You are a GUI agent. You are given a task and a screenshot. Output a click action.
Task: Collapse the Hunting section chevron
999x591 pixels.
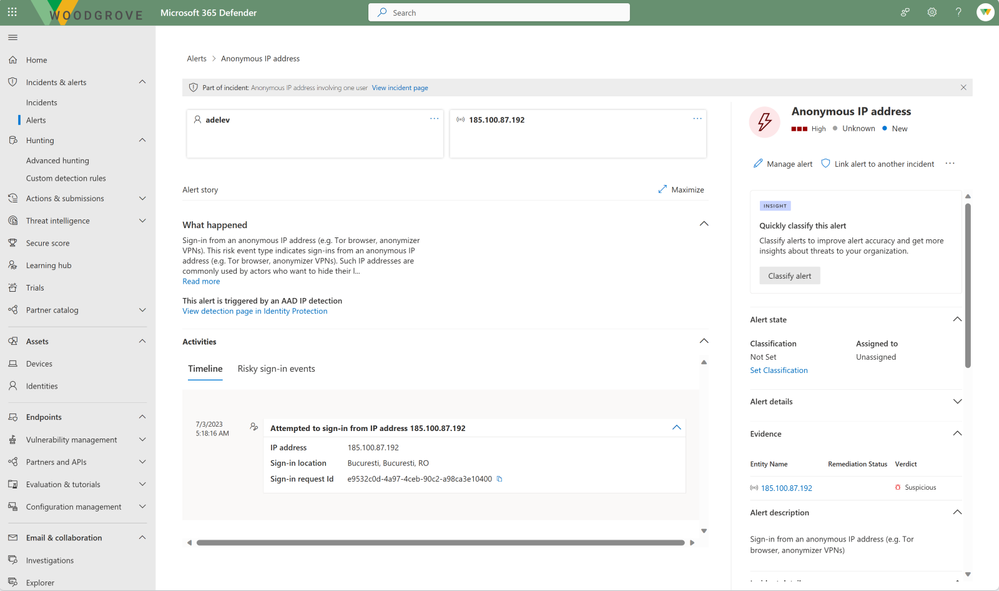tap(142, 140)
